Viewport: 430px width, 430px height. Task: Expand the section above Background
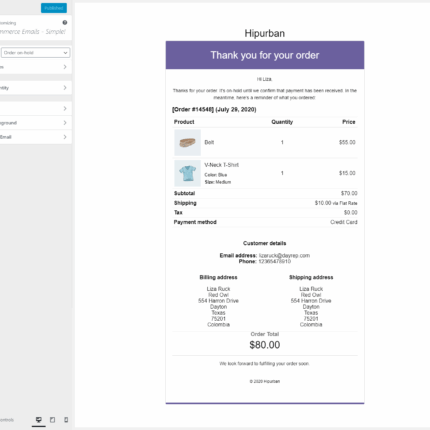(35, 109)
